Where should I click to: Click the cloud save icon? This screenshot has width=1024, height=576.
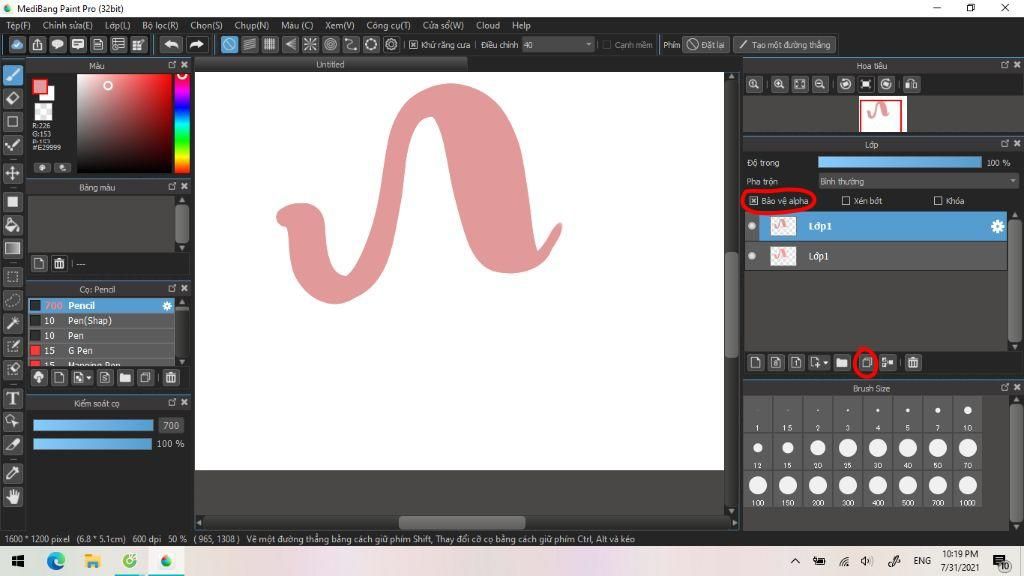(17, 44)
